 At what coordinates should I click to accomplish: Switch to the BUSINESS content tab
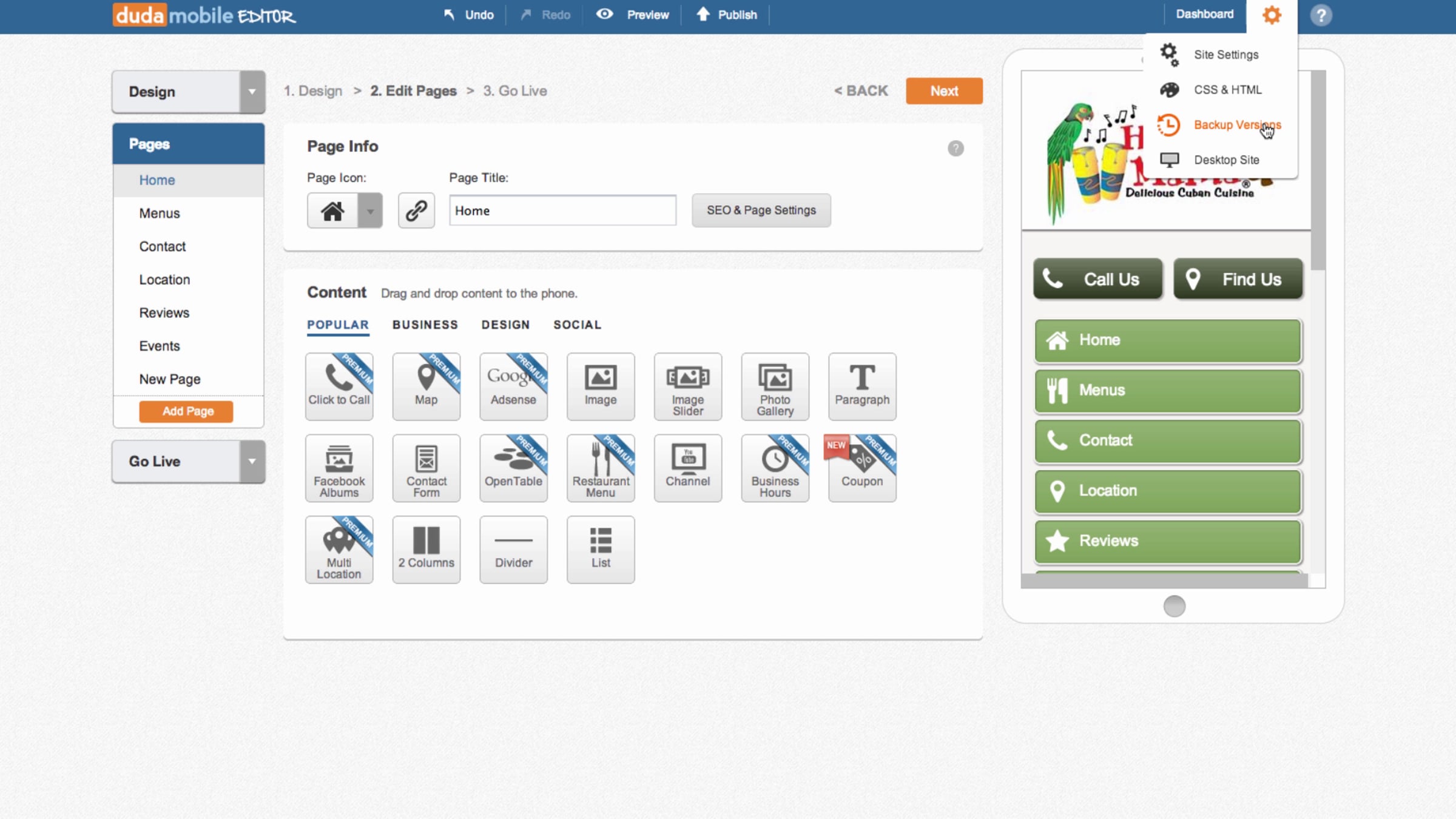point(425,325)
